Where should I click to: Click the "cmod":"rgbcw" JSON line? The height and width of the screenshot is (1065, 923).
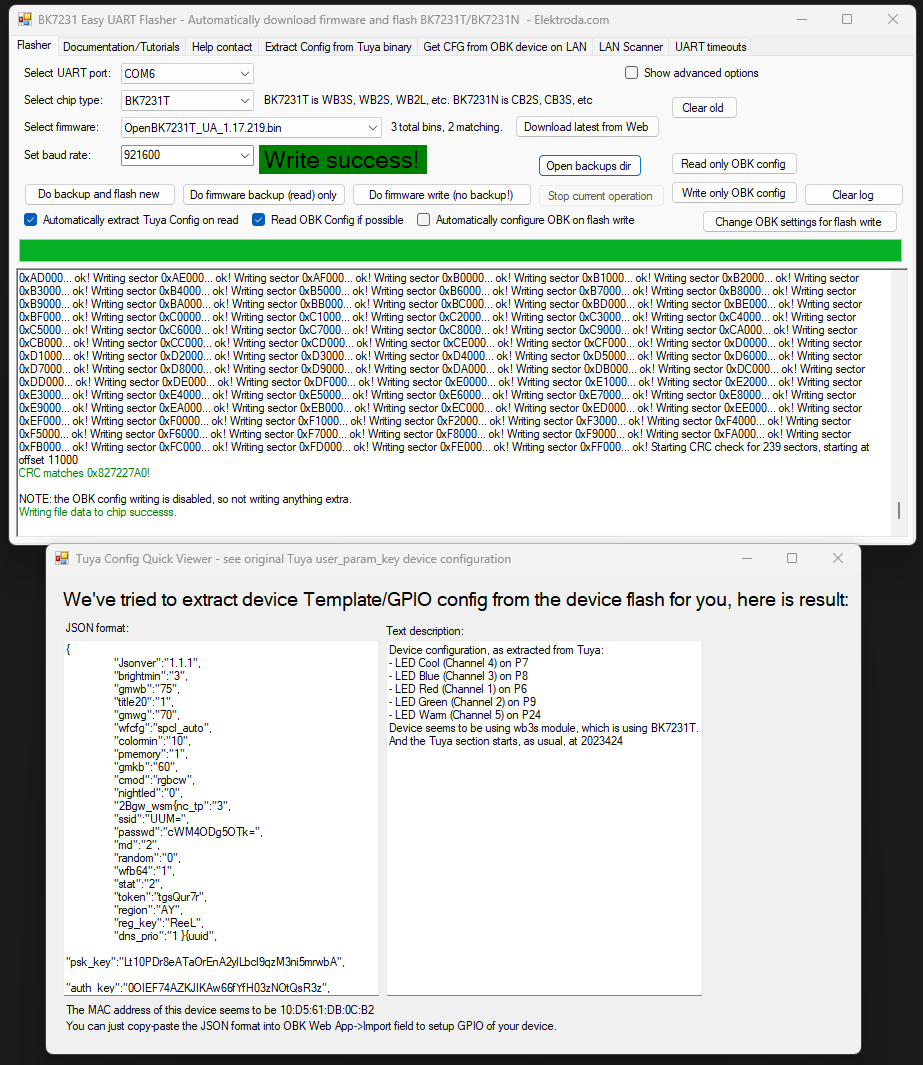pos(154,780)
